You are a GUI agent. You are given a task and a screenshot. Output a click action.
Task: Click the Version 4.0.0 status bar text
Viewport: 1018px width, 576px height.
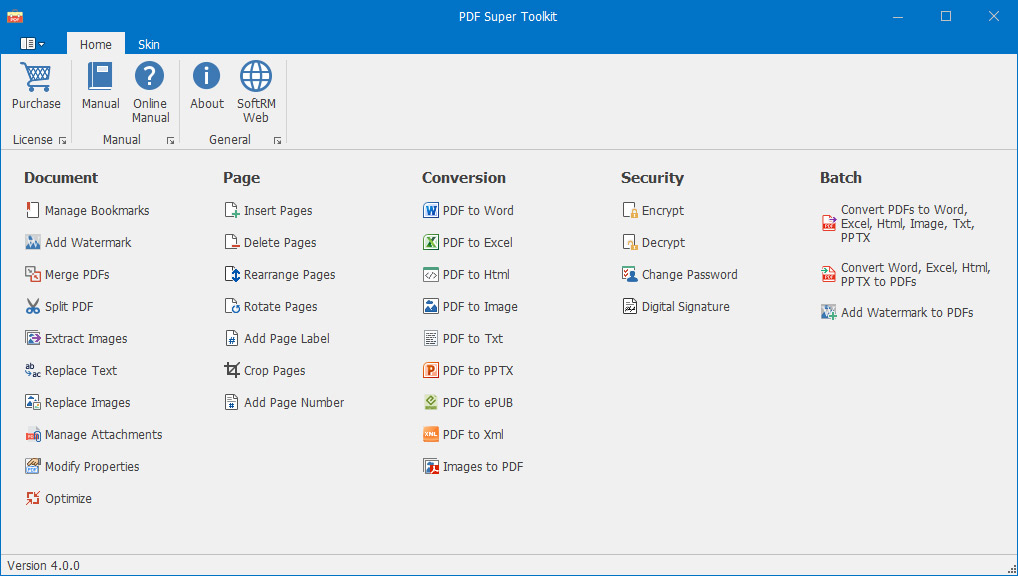43,565
